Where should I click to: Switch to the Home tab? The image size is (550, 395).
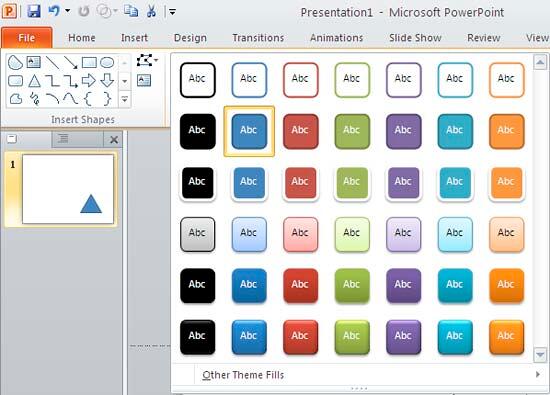click(x=82, y=38)
